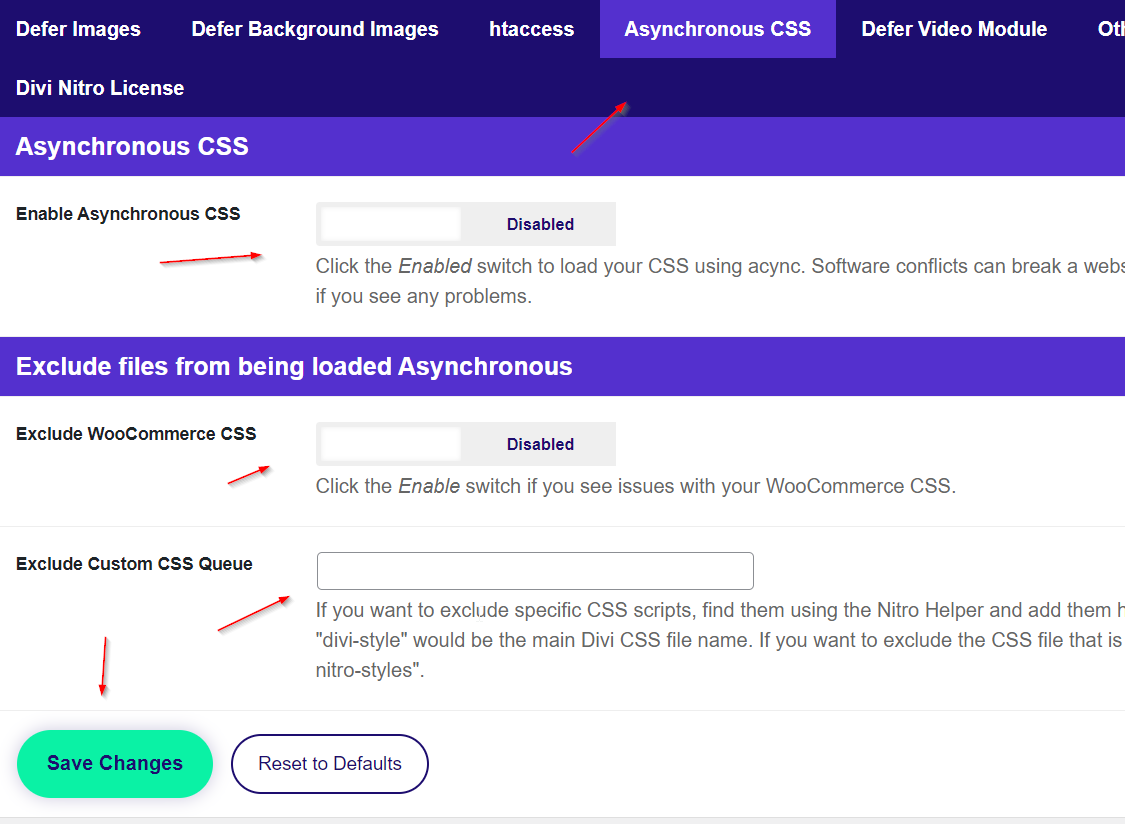Image resolution: width=1125 pixels, height=824 pixels.
Task: Open the Defer Background Images tab
Action: click(313, 29)
